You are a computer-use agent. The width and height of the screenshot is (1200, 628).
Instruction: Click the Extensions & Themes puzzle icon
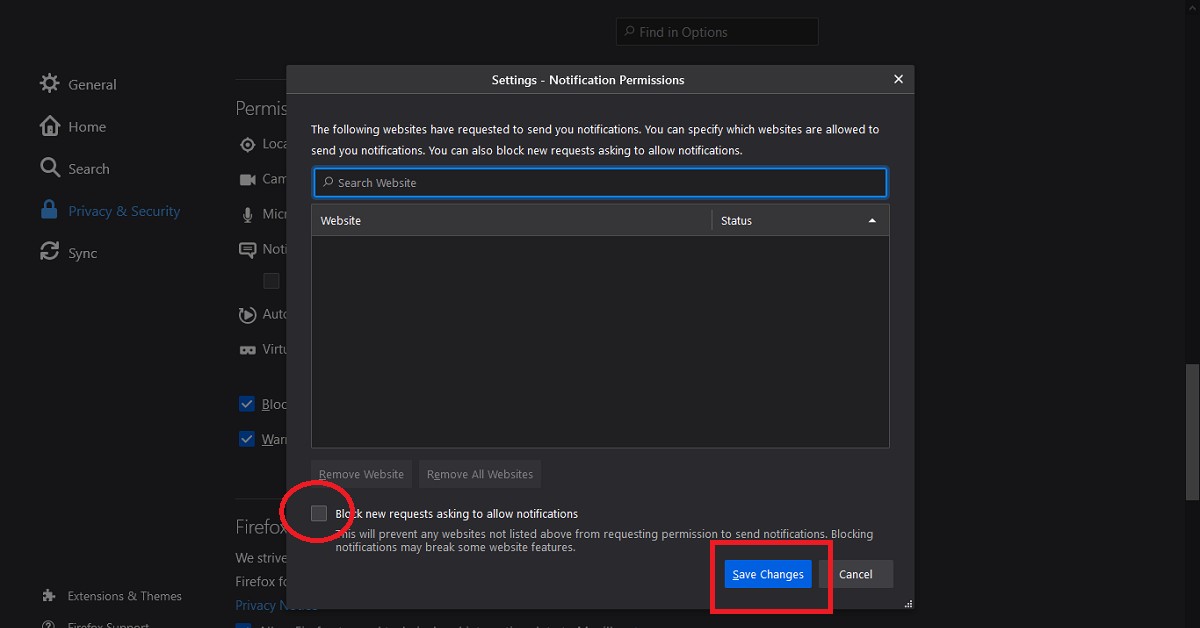pos(49,595)
